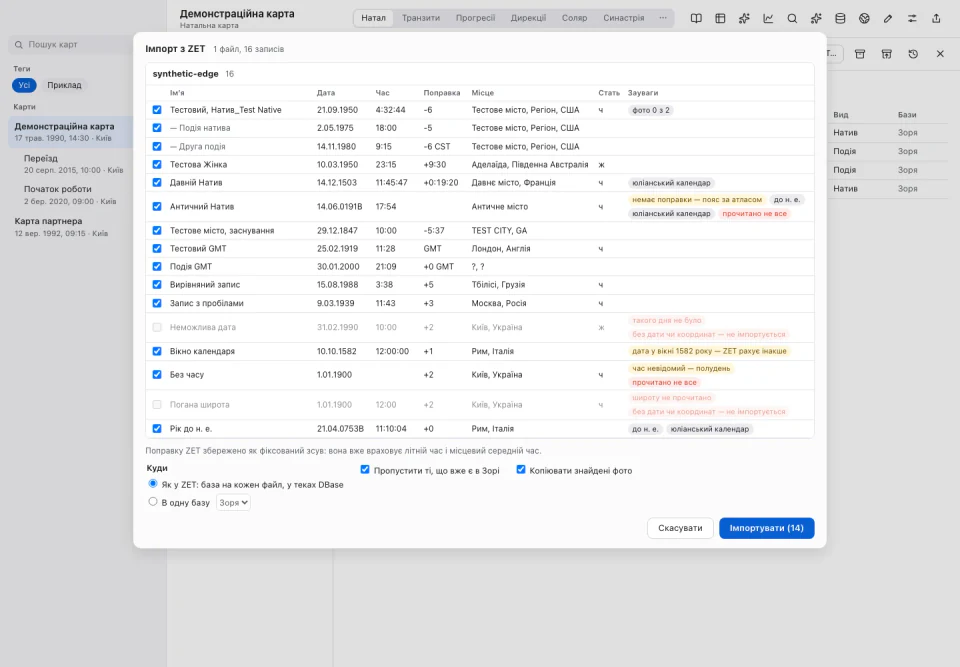960x667 pixels.
Task: Switch to the Синастрія tab
Action: click(624, 18)
